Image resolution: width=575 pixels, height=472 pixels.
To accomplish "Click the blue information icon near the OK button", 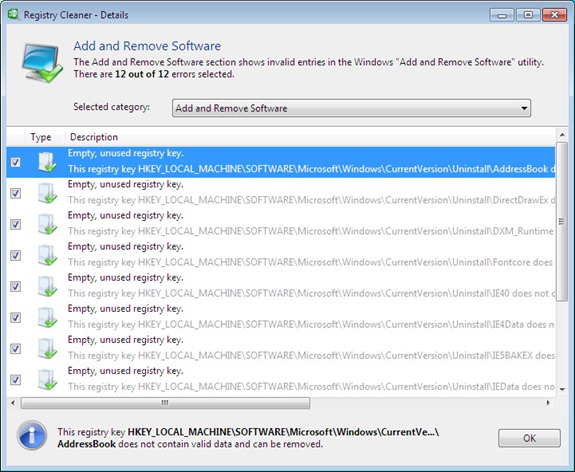I will (32, 435).
